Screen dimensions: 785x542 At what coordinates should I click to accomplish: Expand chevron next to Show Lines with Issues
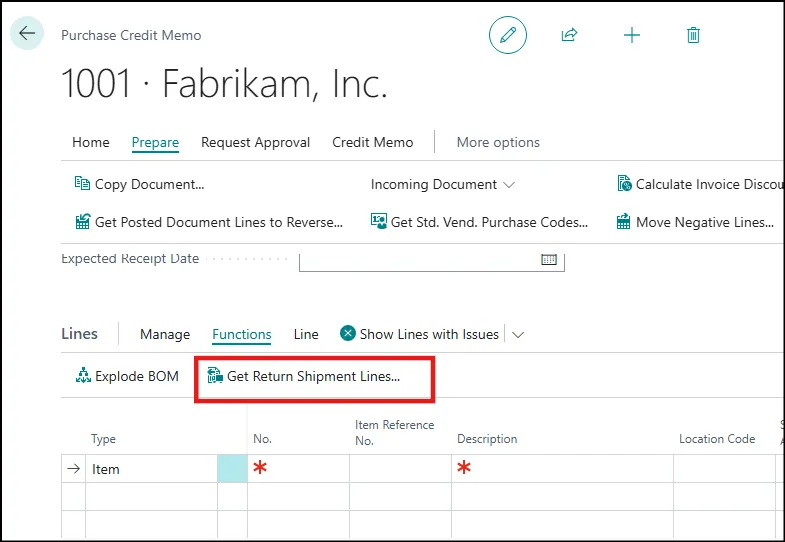point(518,335)
